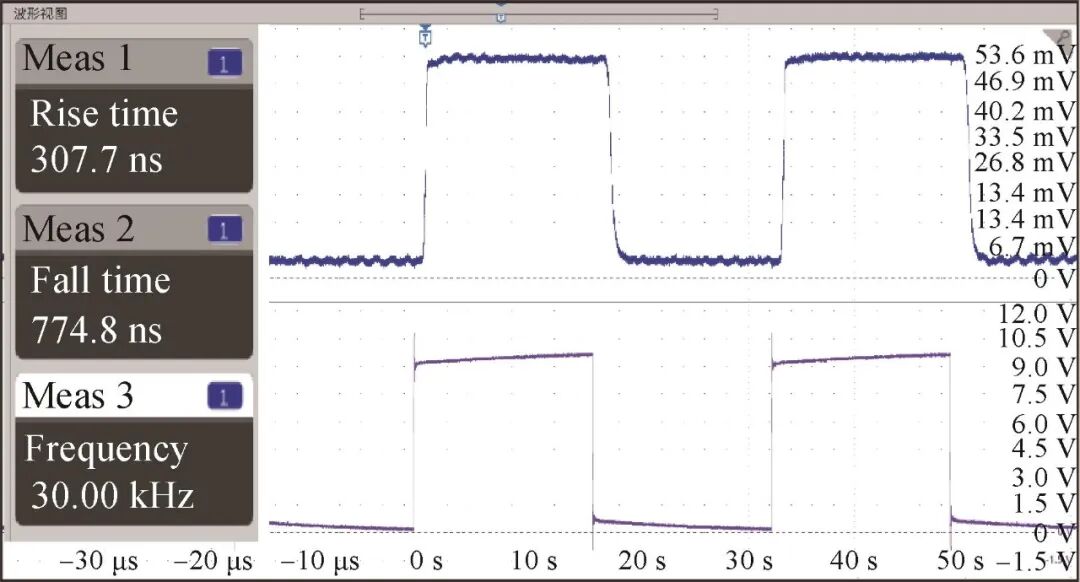Click the 33.5 mV scale label
The image size is (1080, 582).
tap(1024, 137)
